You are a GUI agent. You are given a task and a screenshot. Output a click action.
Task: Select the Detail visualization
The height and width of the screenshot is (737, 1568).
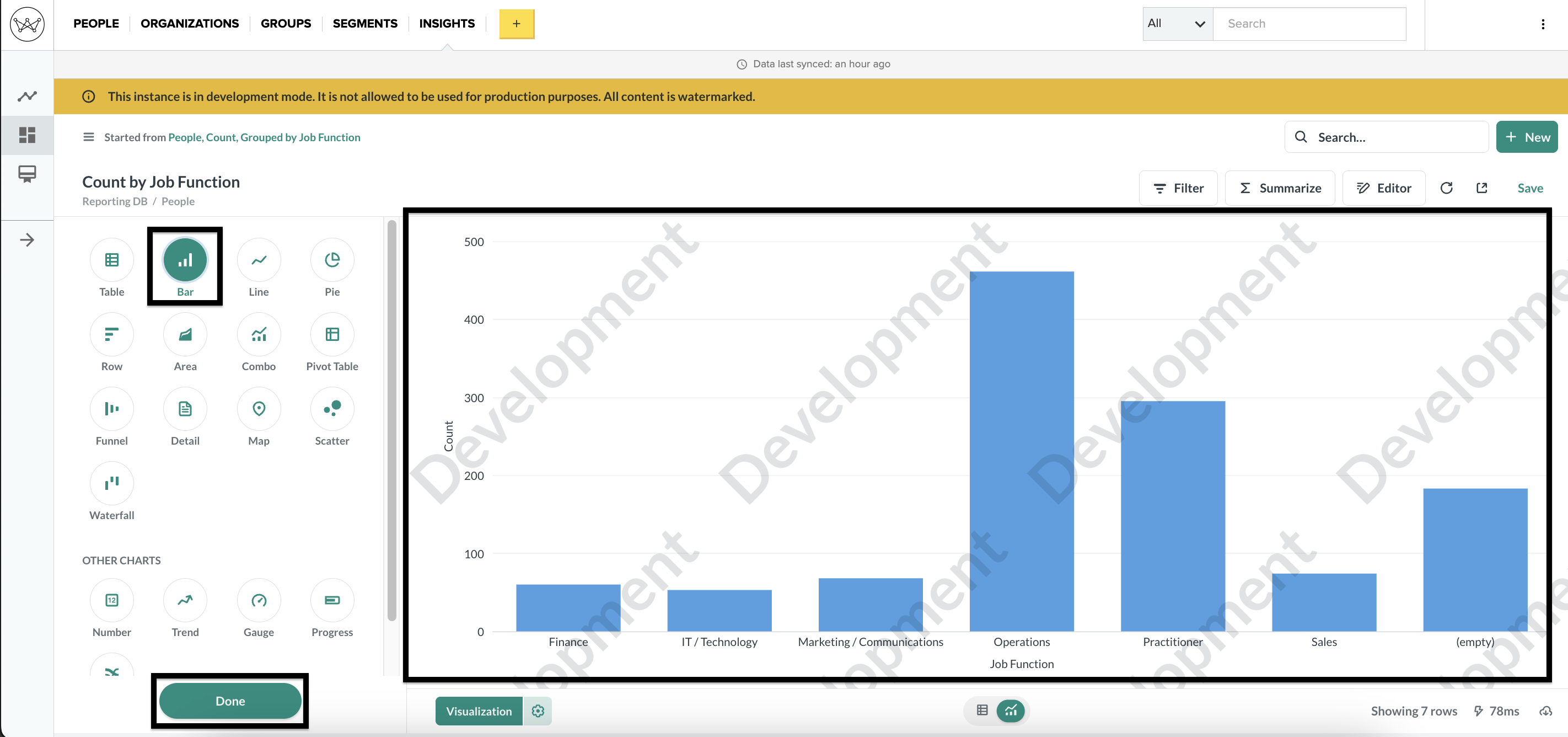(x=185, y=409)
